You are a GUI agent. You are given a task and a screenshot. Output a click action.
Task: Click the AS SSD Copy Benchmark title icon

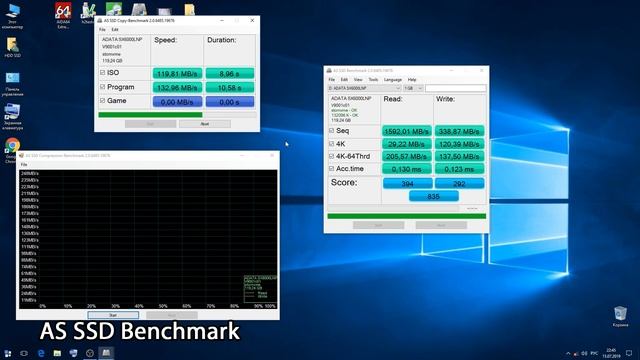(100, 20)
